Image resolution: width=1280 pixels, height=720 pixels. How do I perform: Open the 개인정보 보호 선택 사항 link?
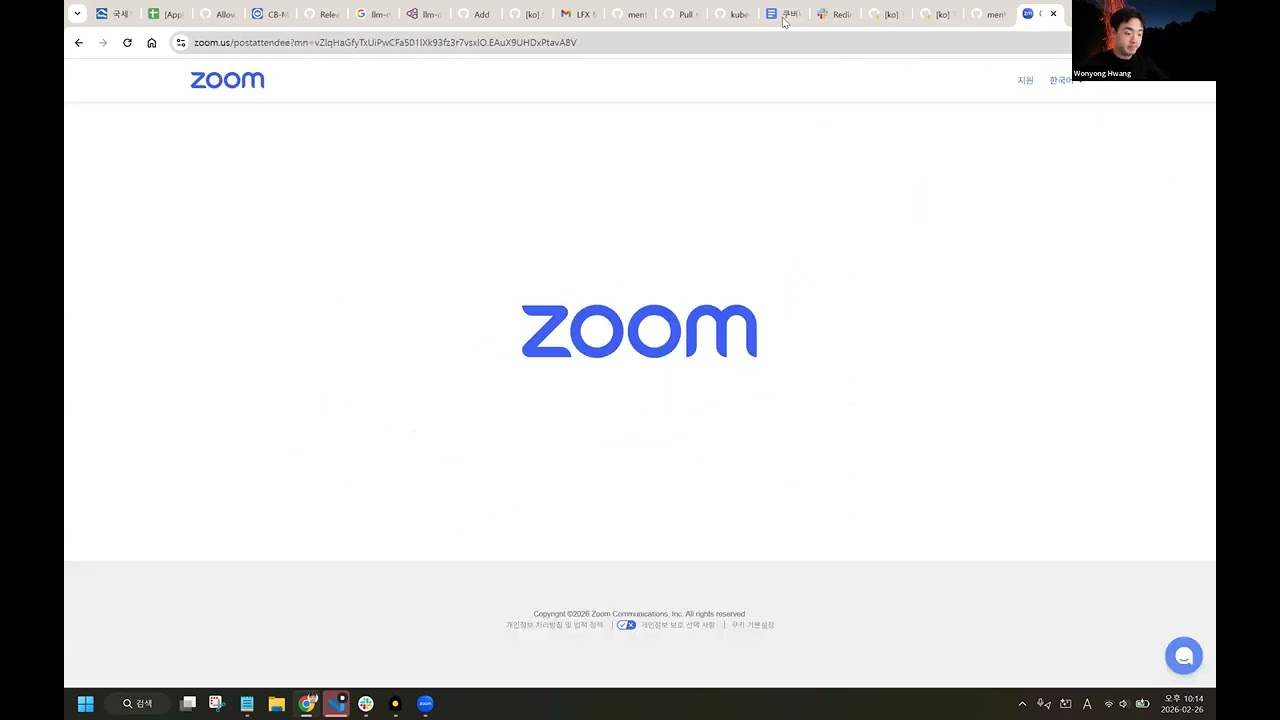678,625
